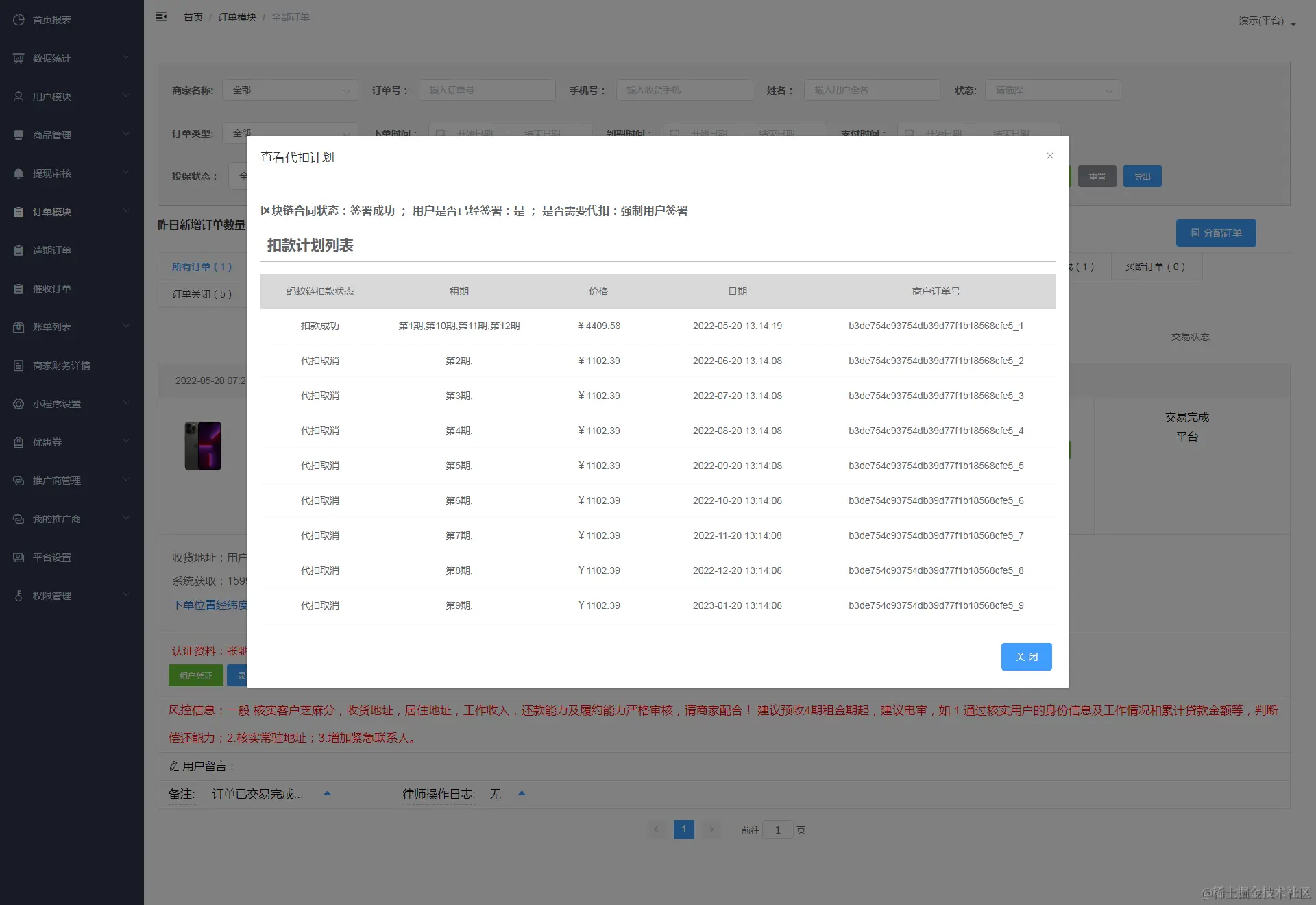Click the 导出 export button
Image resolution: width=1316 pixels, height=905 pixels.
click(1142, 176)
